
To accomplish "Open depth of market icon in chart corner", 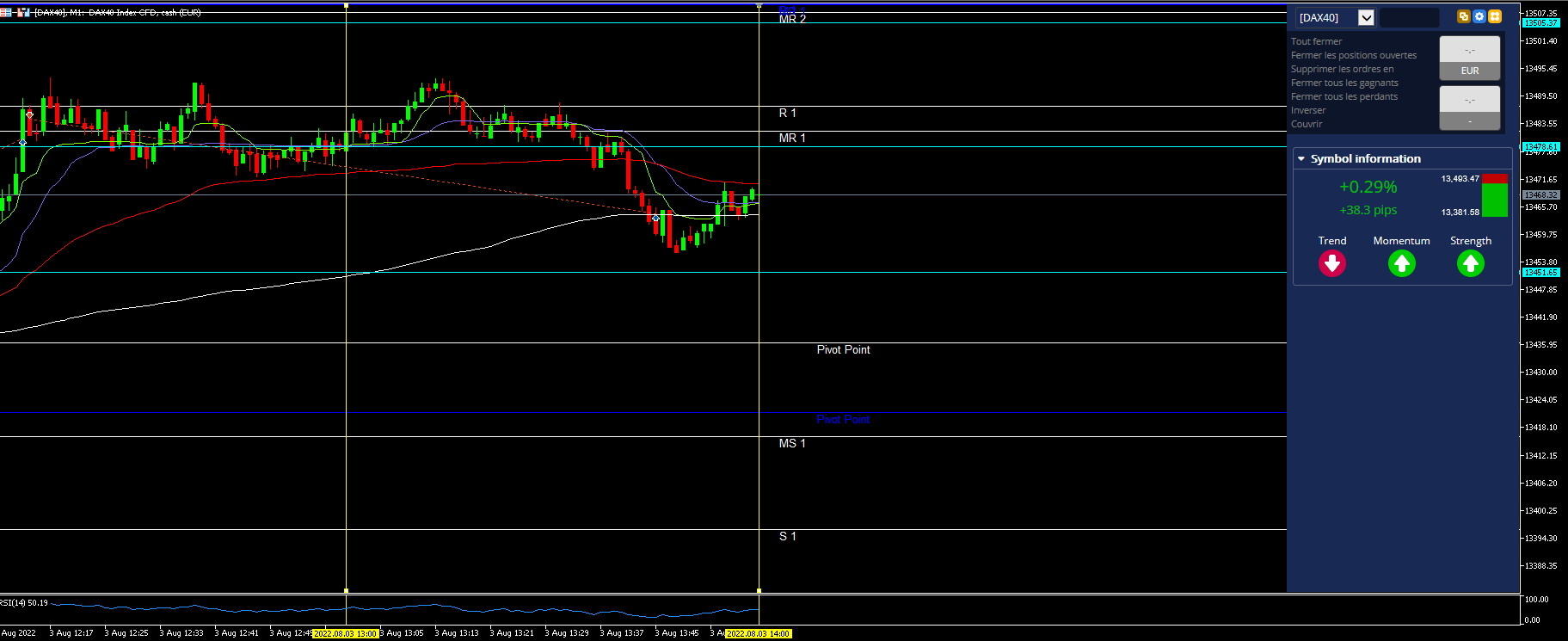I will pos(6,12).
